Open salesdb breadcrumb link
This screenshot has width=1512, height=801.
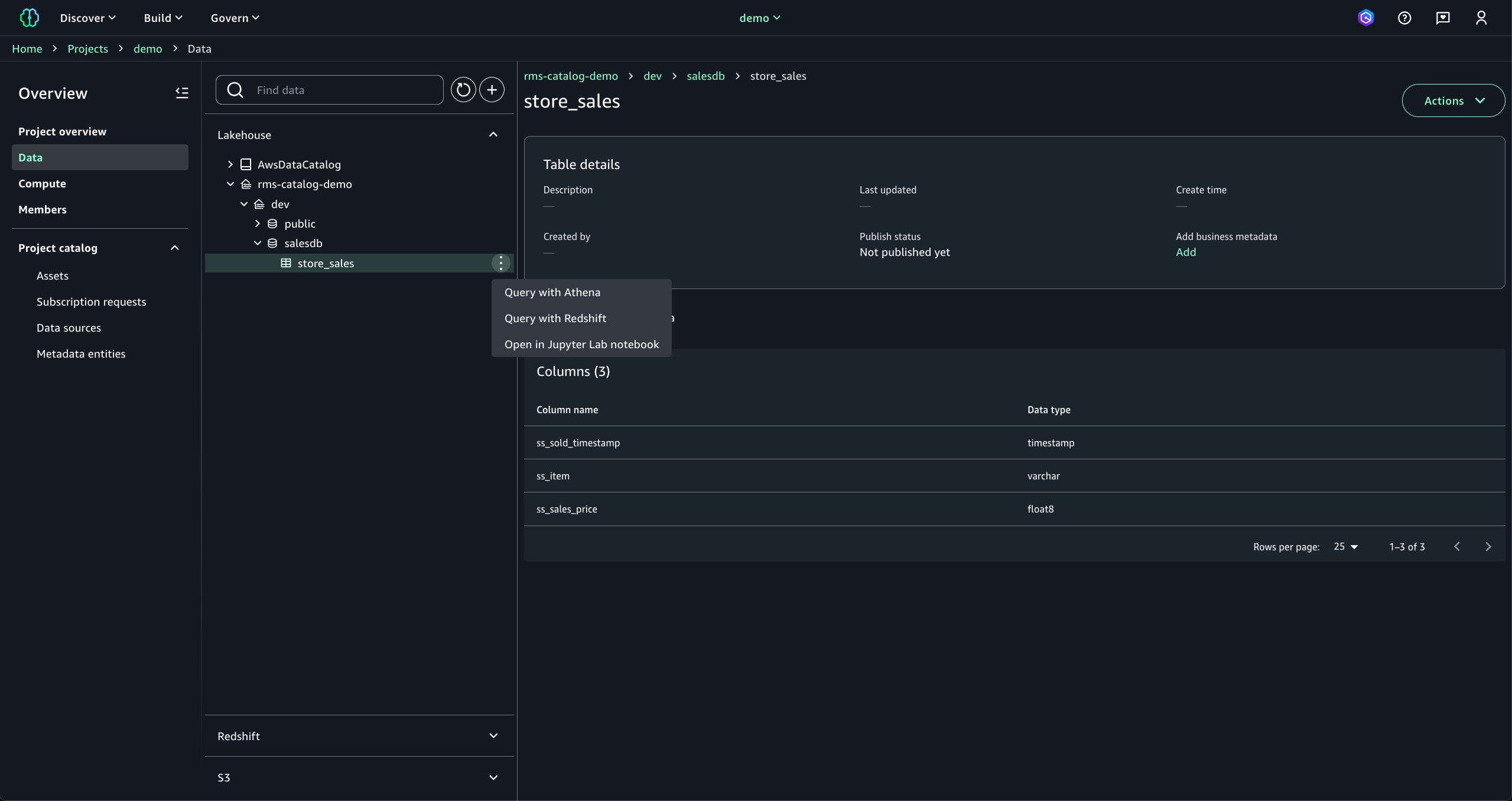[x=705, y=76]
